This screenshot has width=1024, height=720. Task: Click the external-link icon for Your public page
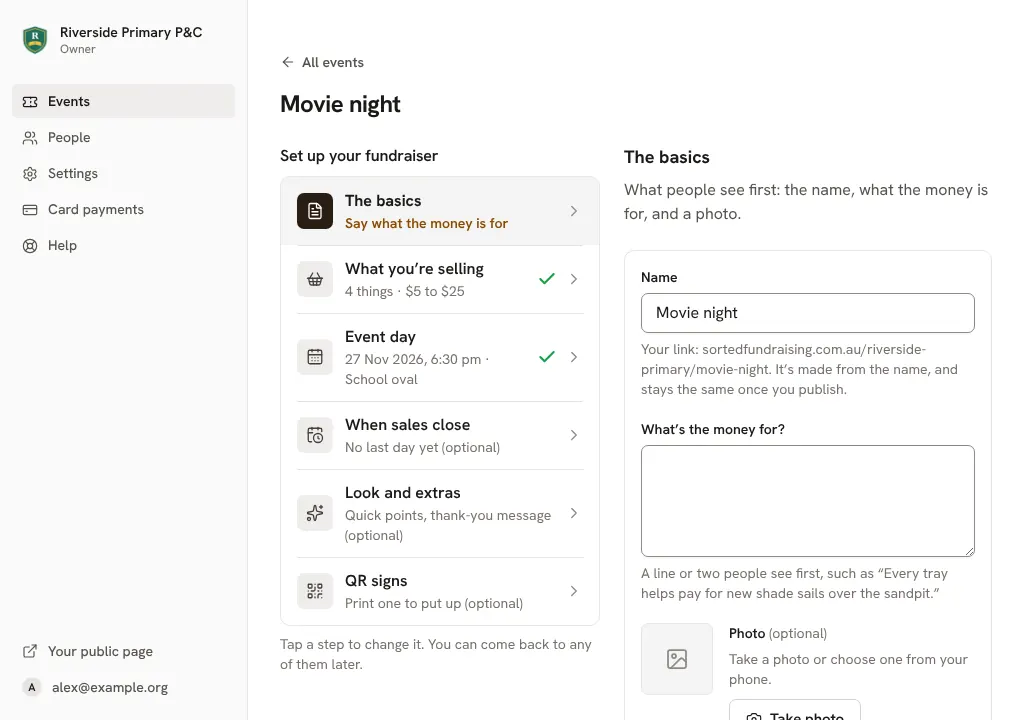coord(30,651)
